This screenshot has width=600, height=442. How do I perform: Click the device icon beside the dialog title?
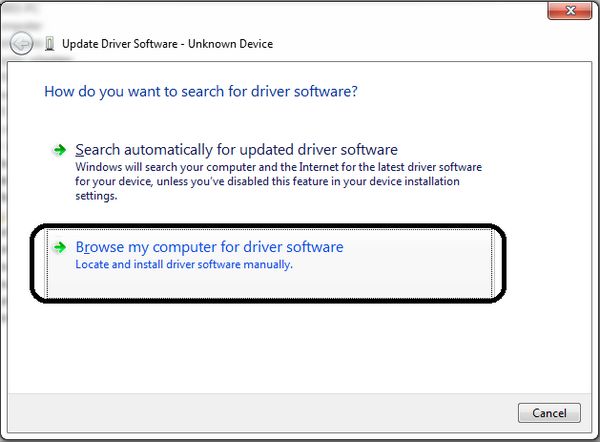49,44
